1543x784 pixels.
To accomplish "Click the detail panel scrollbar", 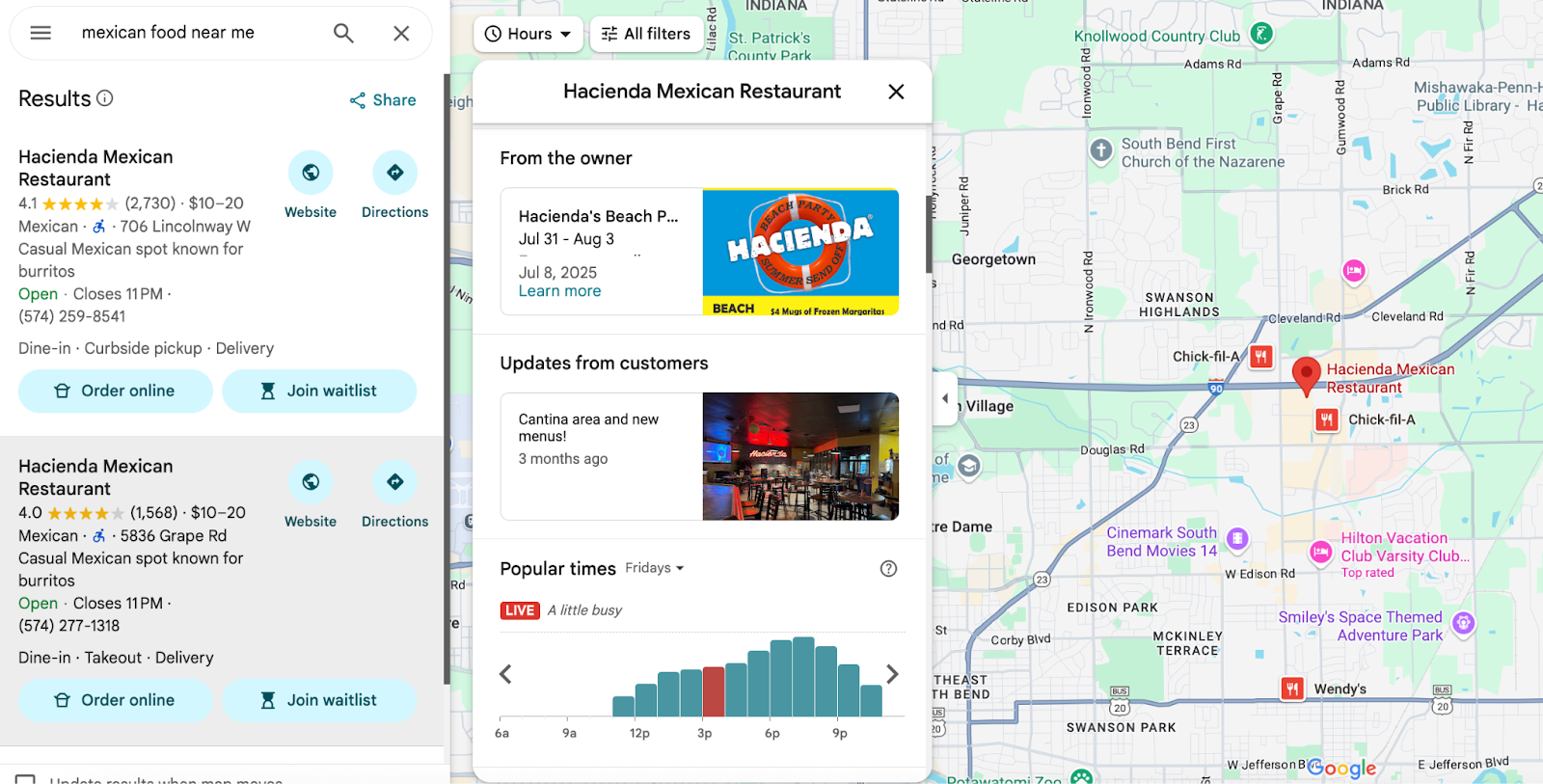I will pyautogui.click(x=929, y=234).
